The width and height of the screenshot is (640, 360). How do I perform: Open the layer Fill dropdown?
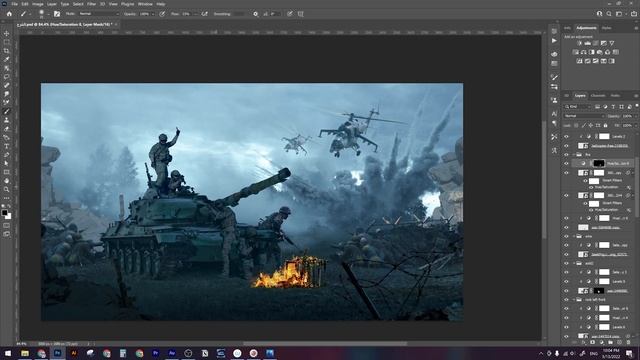point(635,125)
